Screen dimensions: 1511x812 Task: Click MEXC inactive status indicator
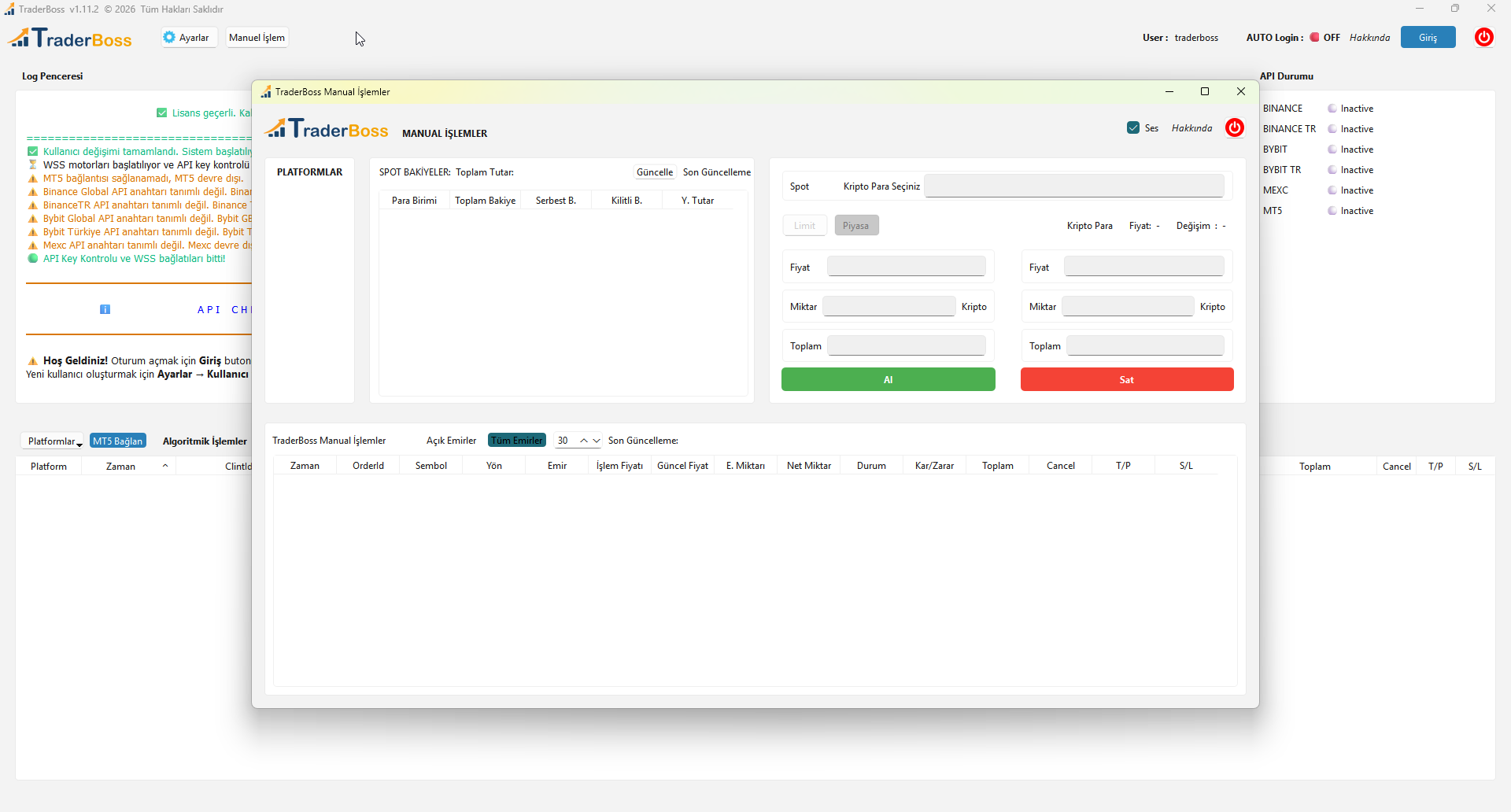(1332, 190)
